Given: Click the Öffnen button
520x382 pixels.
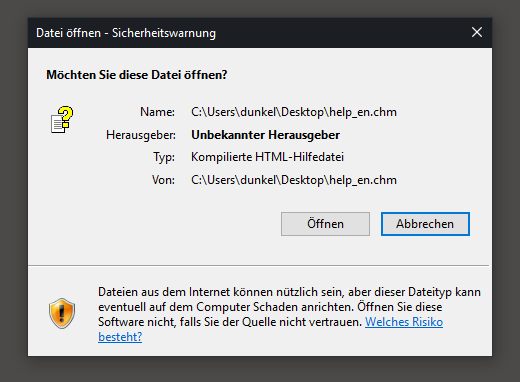Looking at the screenshot, I should [325, 224].
